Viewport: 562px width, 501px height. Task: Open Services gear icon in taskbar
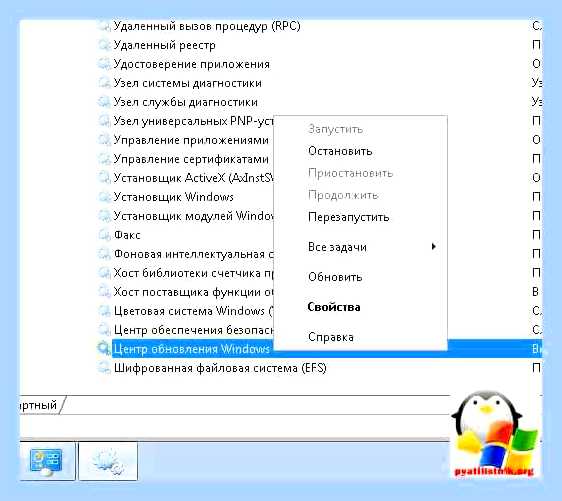108,461
